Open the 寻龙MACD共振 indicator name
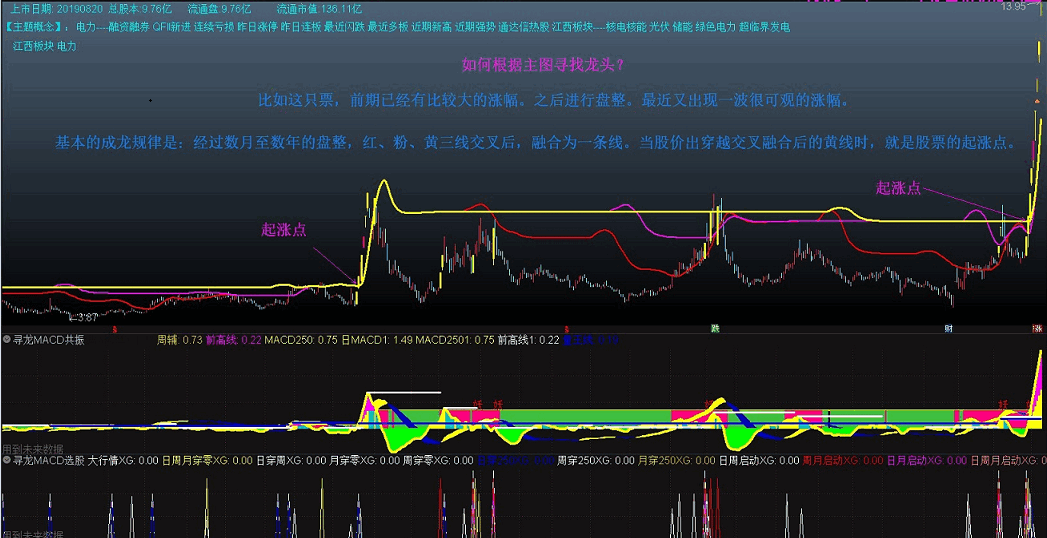1047x538 pixels. click(49, 340)
